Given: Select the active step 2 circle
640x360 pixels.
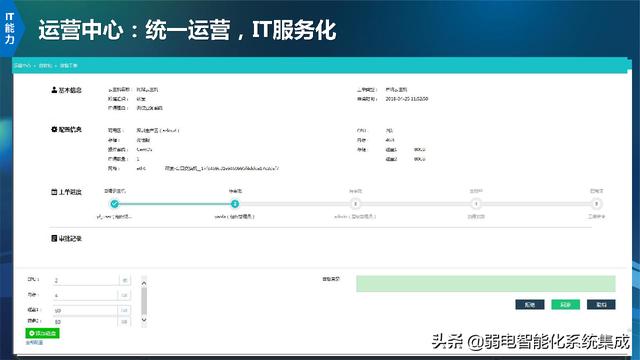Looking at the screenshot, I should pyautogui.click(x=235, y=204).
